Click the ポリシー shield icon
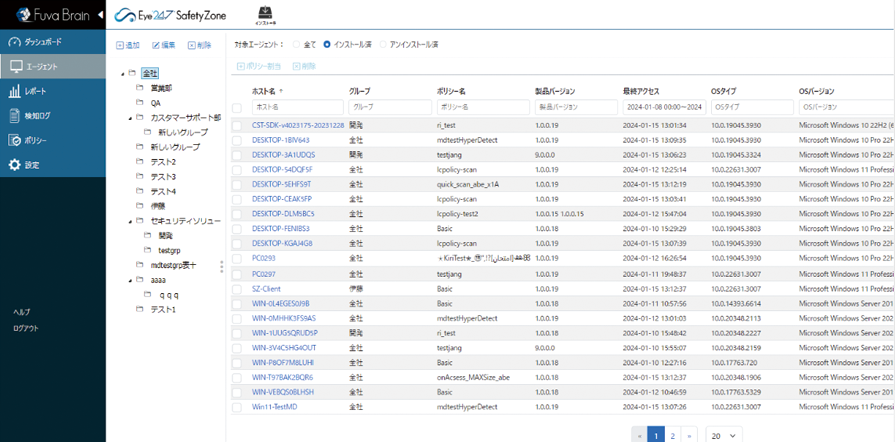This screenshot has height=442, width=895. tap(15, 140)
